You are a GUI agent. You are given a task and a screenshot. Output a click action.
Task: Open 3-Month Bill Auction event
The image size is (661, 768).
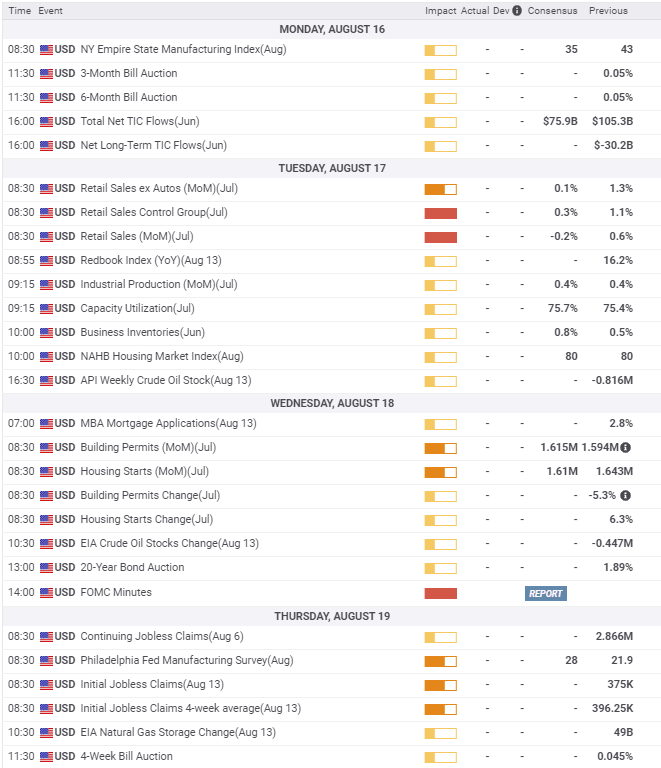129,73
